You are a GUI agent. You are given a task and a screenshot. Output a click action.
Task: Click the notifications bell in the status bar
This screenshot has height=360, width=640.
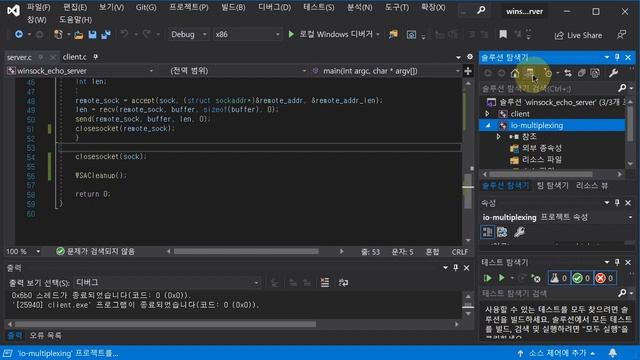[613, 353]
